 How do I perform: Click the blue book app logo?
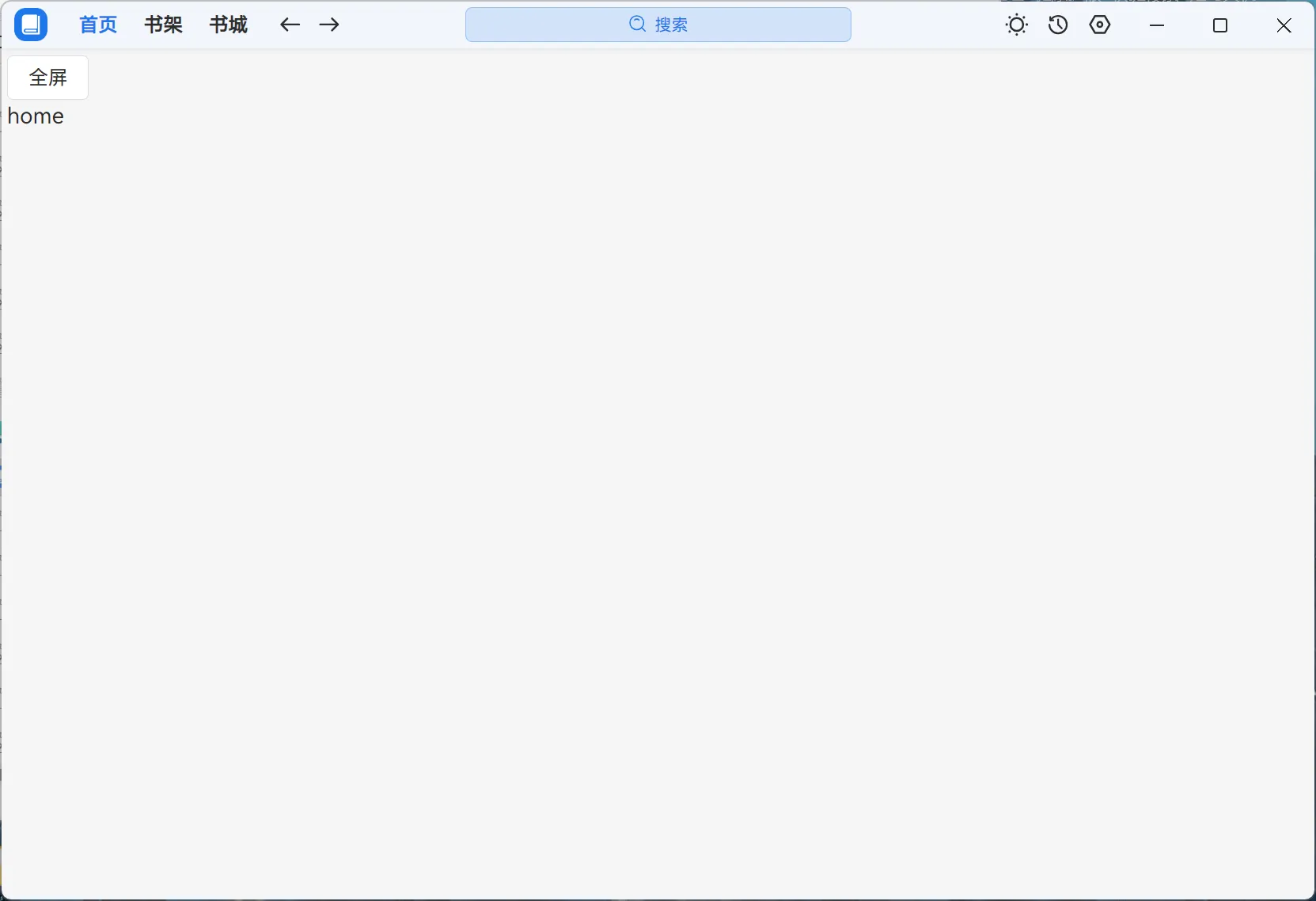(x=31, y=25)
